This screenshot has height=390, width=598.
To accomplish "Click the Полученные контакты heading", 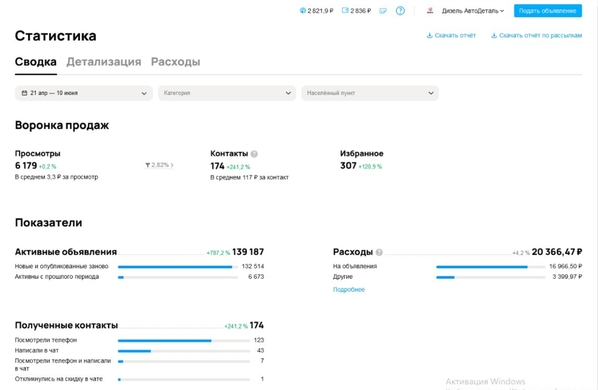I will click(66, 325).
